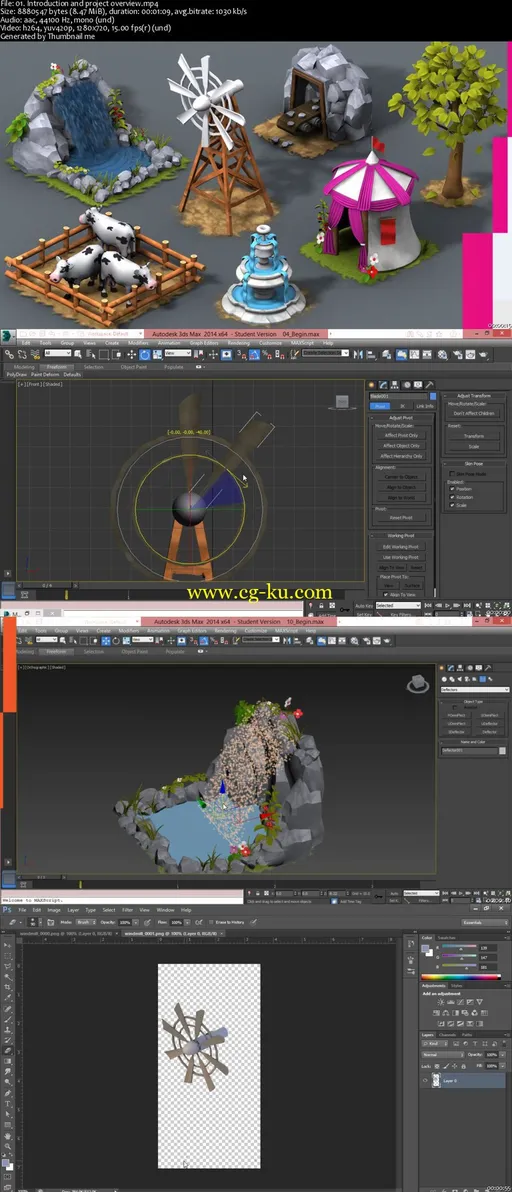
Task: Toggle AutoGrid checkbox in 10_Begin.max
Action: [454, 708]
